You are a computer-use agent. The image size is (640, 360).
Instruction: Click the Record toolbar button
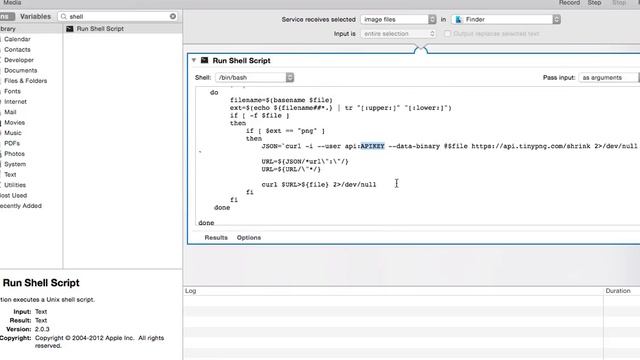coord(569,3)
